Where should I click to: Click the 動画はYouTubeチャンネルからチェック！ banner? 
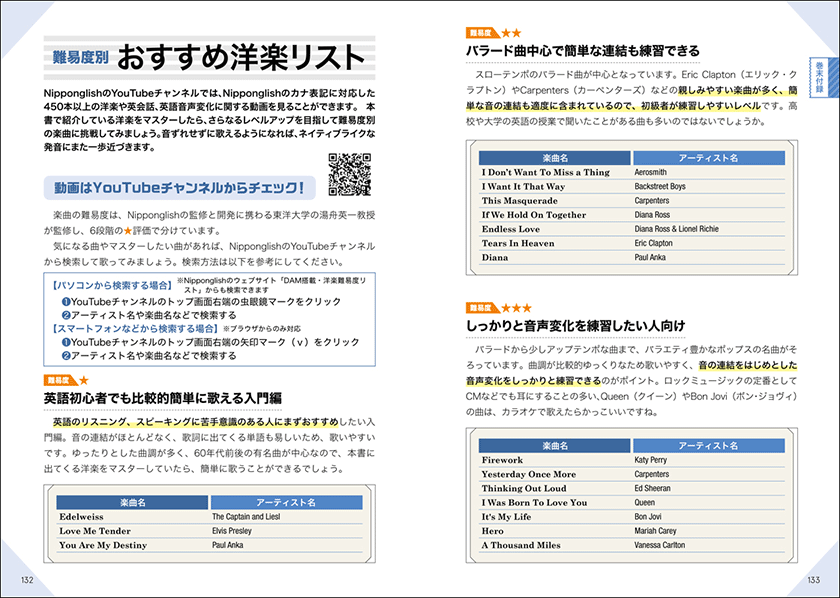[179, 188]
